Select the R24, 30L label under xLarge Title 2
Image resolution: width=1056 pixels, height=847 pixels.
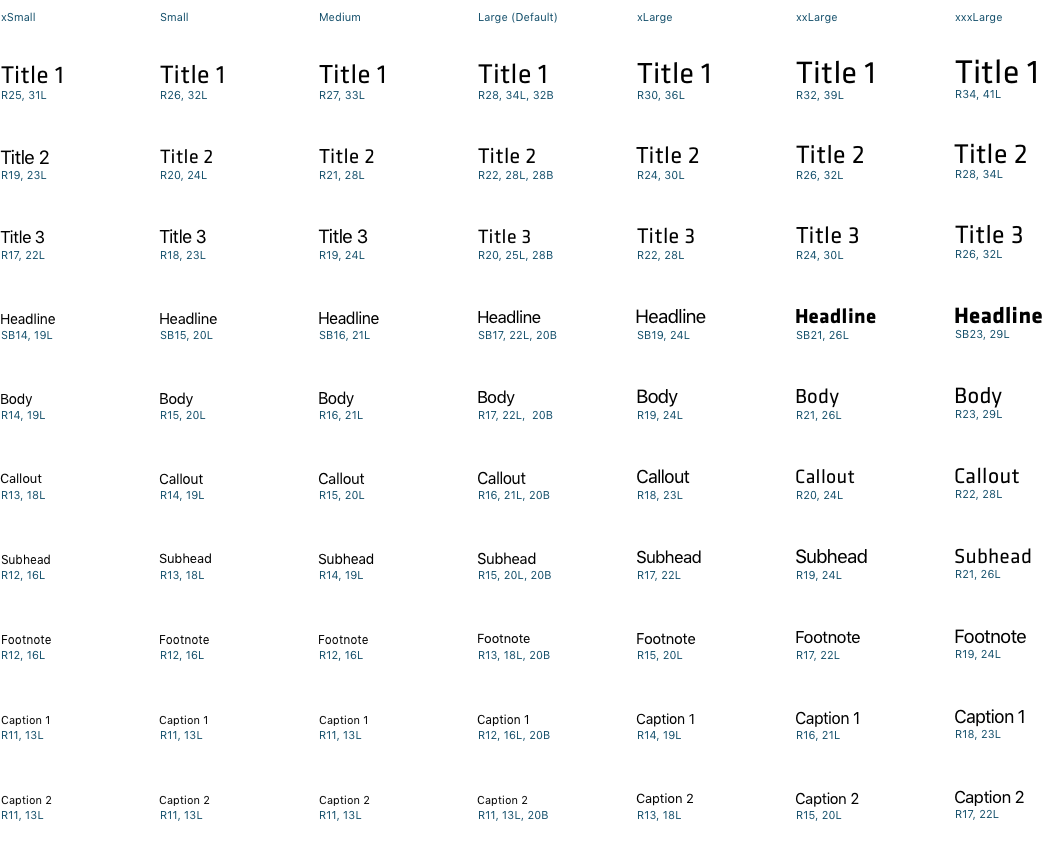pyautogui.click(x=660, y=176)
